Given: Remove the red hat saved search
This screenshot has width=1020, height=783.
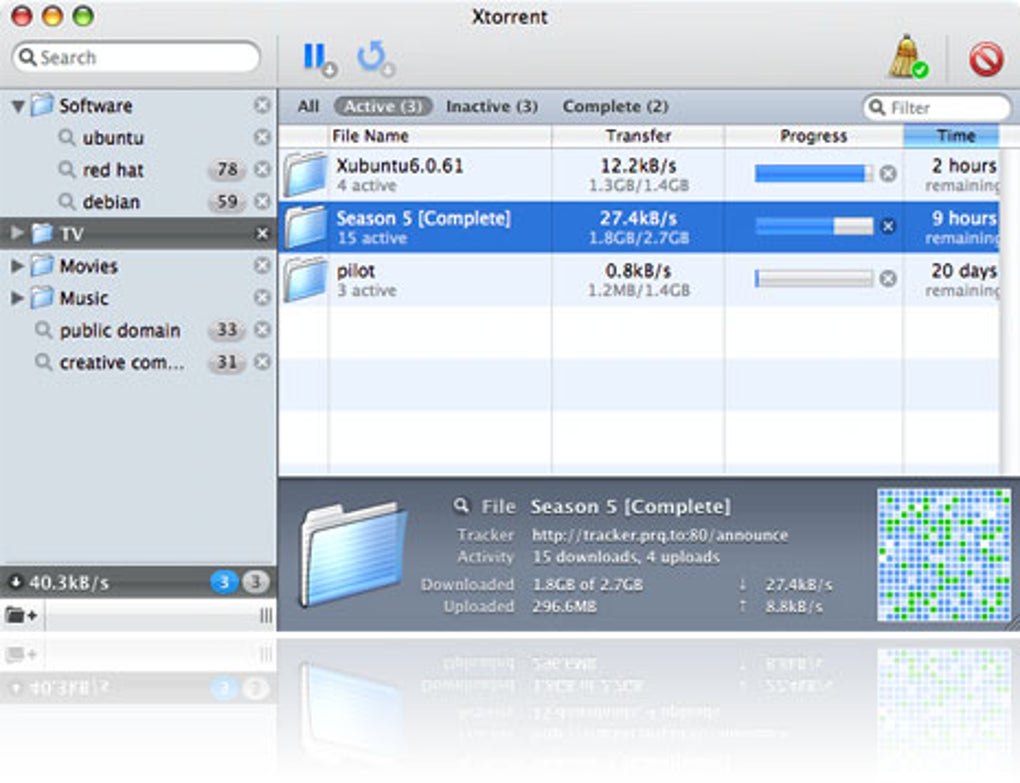Looking at the screenshot, I should pos(262,170).
